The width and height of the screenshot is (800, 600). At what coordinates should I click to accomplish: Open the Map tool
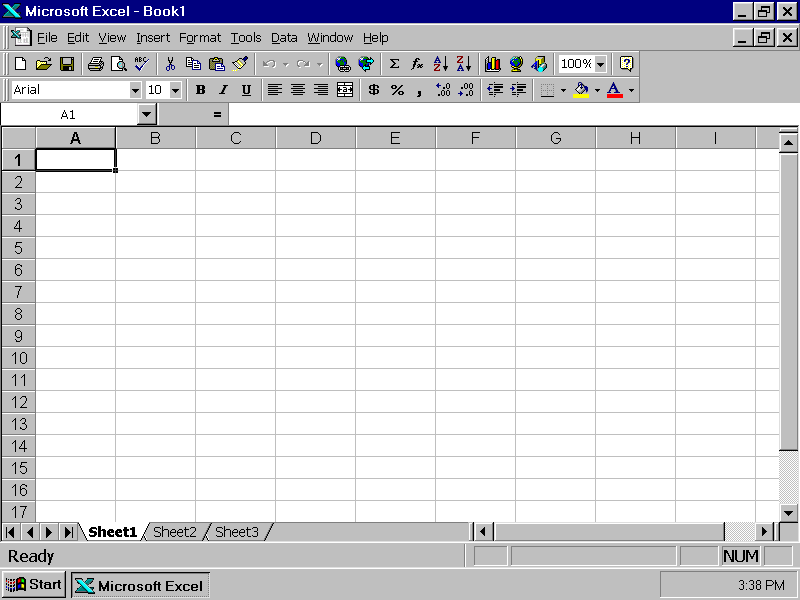[514, 64]
